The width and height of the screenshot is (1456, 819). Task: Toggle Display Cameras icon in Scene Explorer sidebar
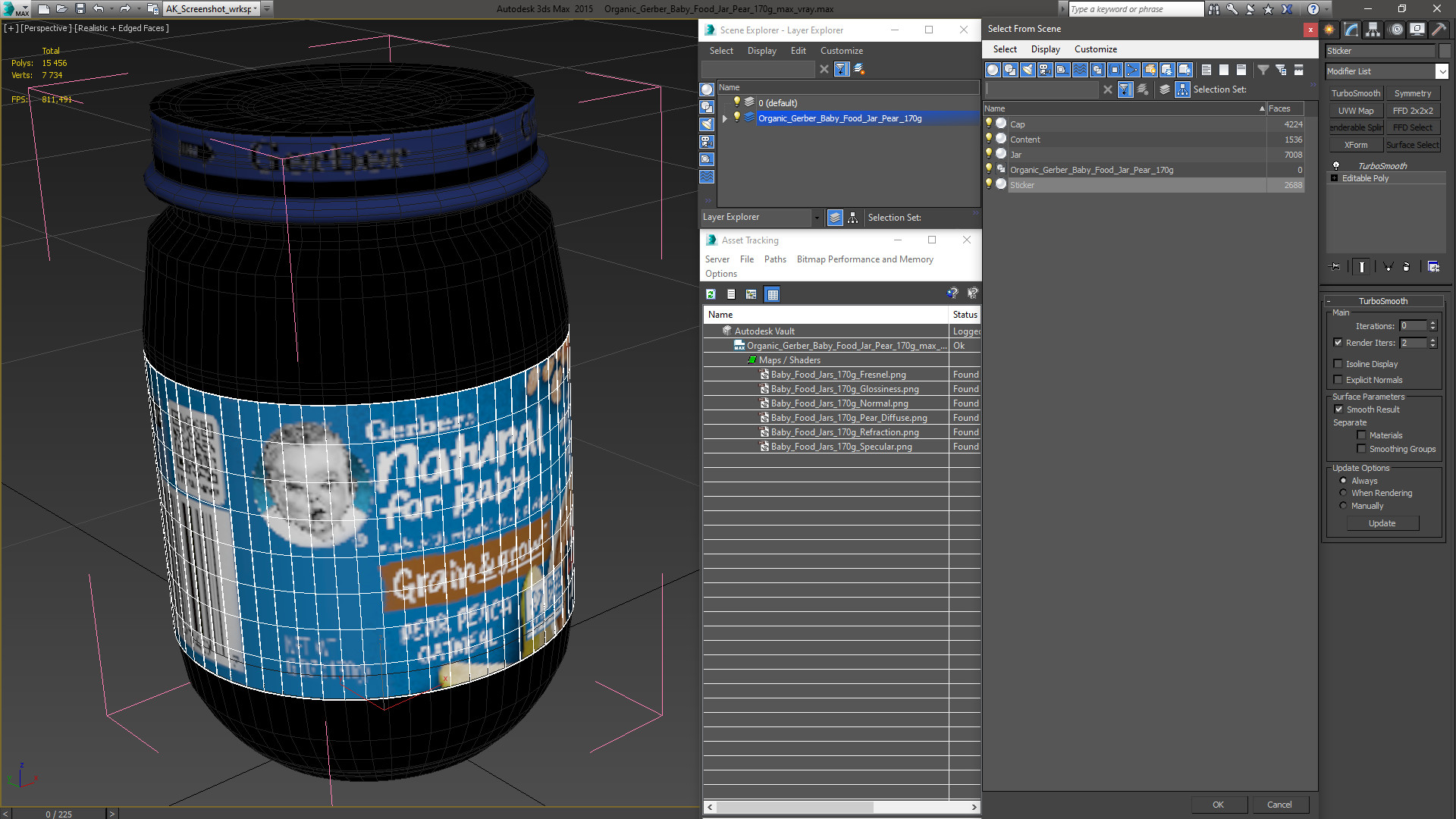[x=707, y=142]
